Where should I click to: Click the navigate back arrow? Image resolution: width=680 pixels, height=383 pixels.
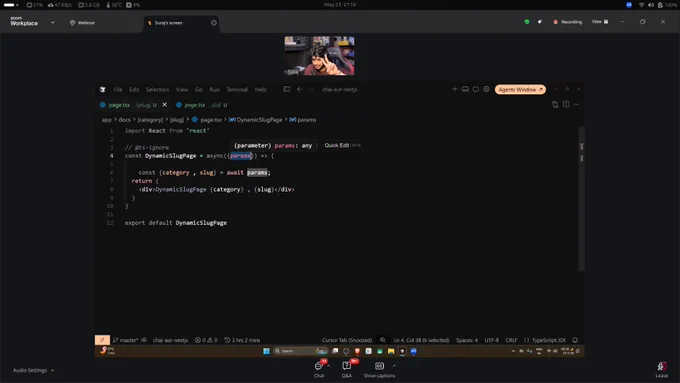coord(300,89)
